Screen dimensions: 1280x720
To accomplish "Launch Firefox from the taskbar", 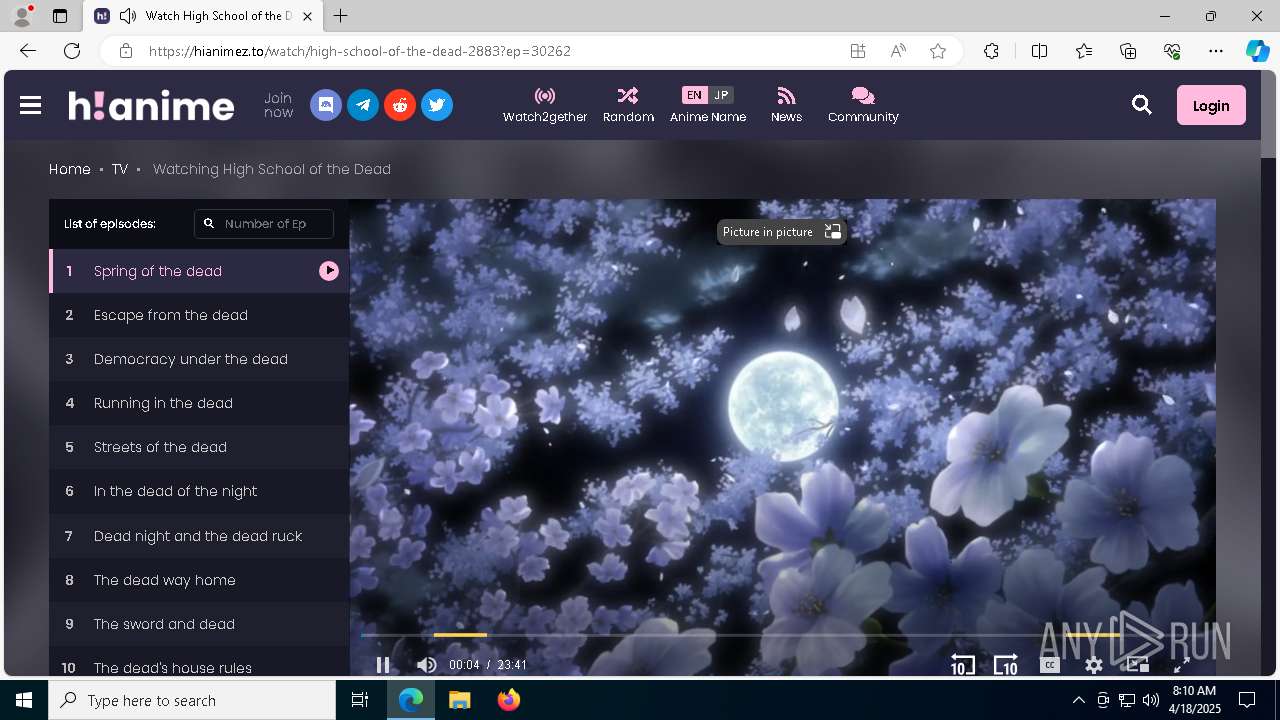I will coord(509,700).
